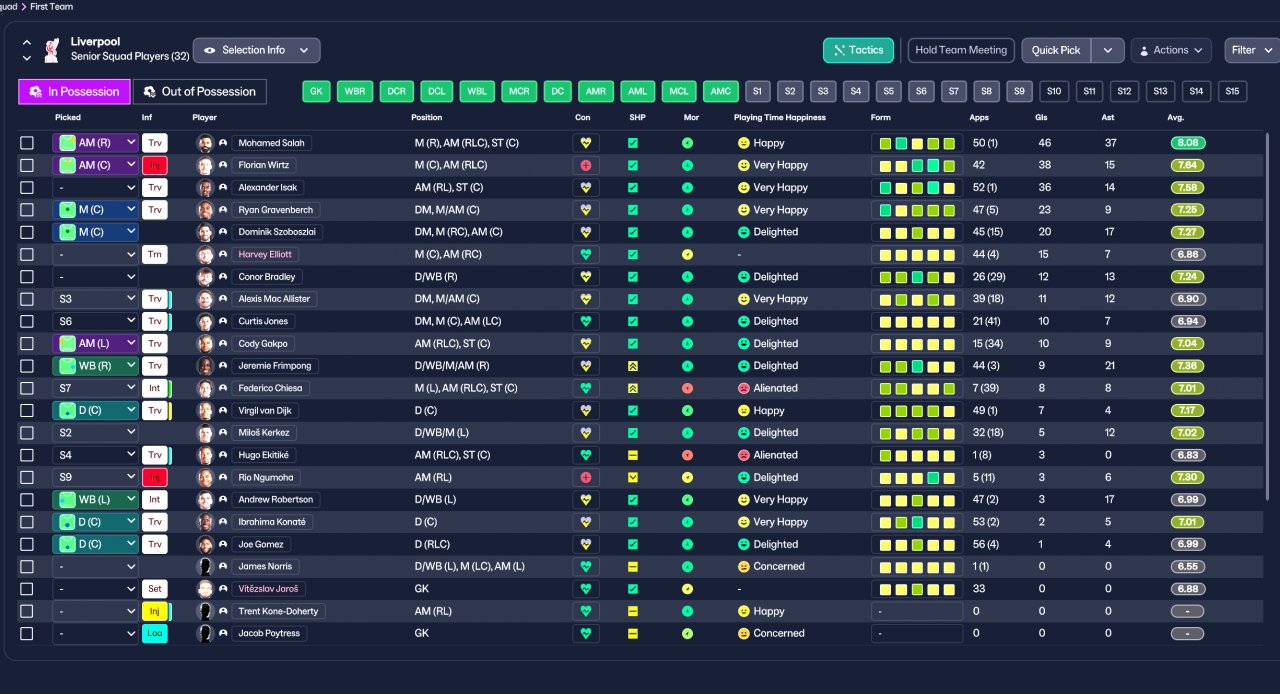Viewport: 1280px width, 694px height.
Task: Switch to the Out of Possession tab
Action: point(200,92)
